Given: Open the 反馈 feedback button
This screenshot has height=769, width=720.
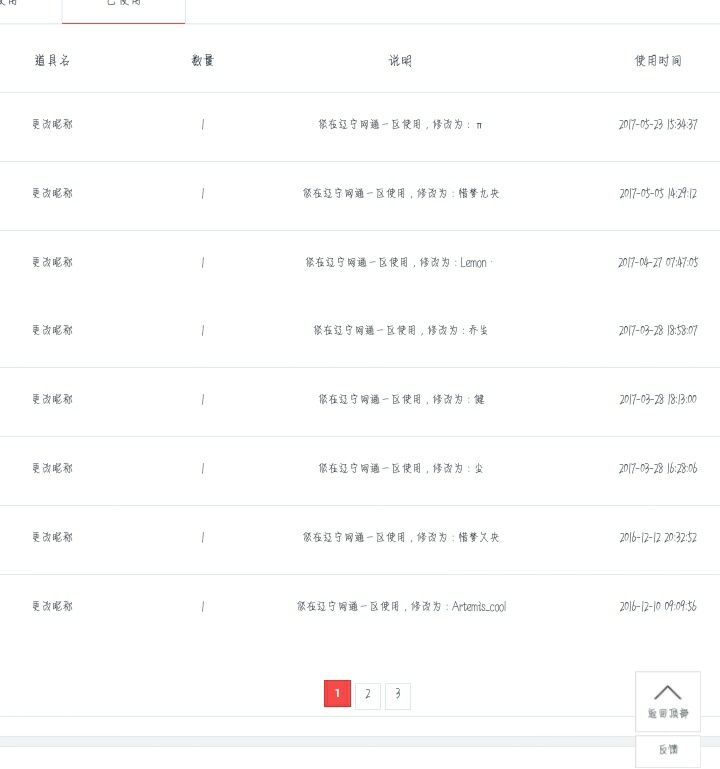Looking at the screenshot, I should 668,750.
